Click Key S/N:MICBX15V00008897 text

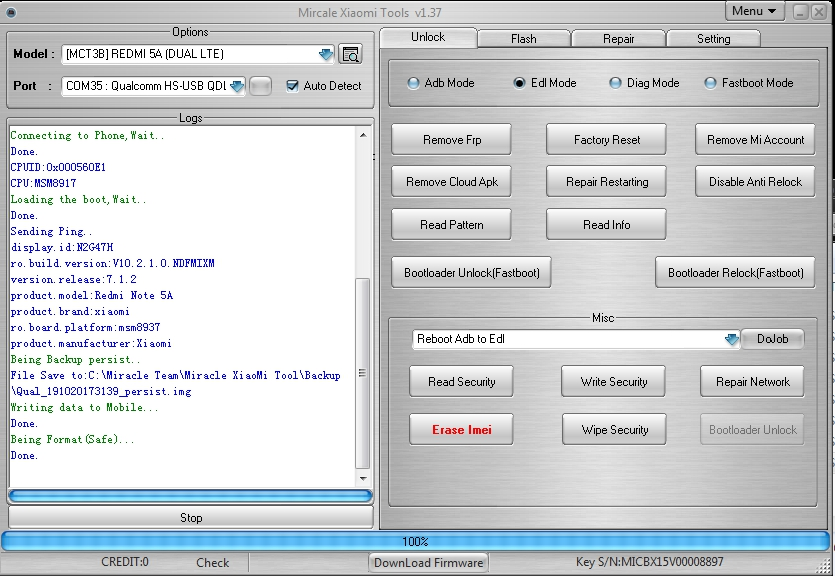649,562
